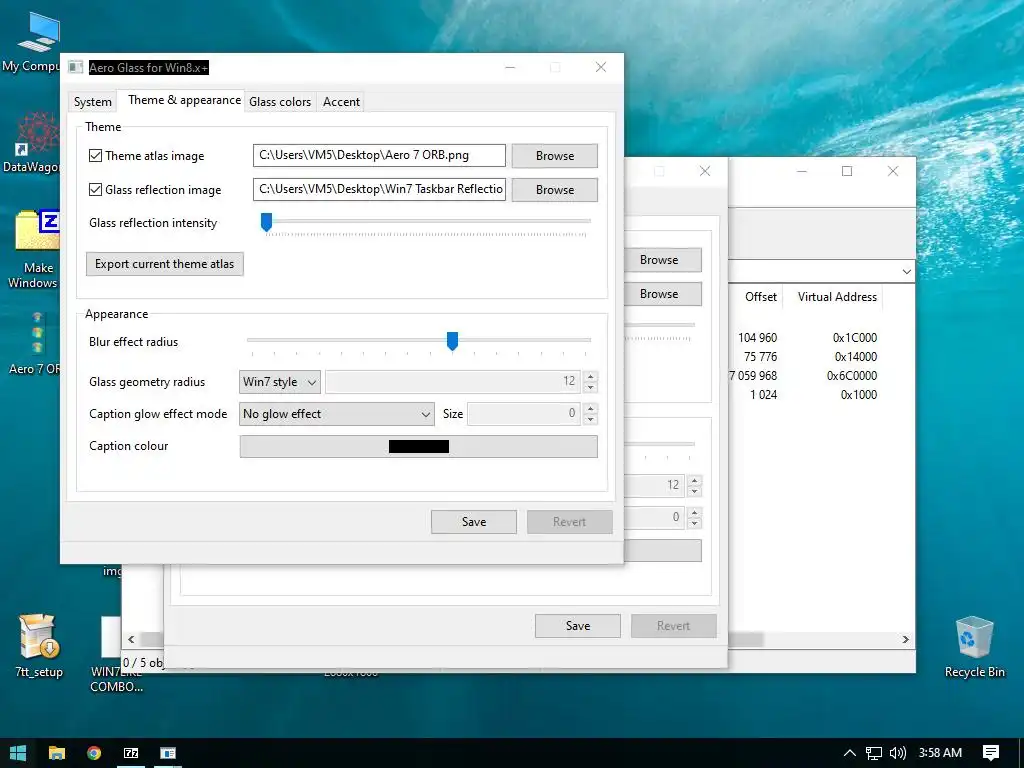Click Revert in the front window

569,522
